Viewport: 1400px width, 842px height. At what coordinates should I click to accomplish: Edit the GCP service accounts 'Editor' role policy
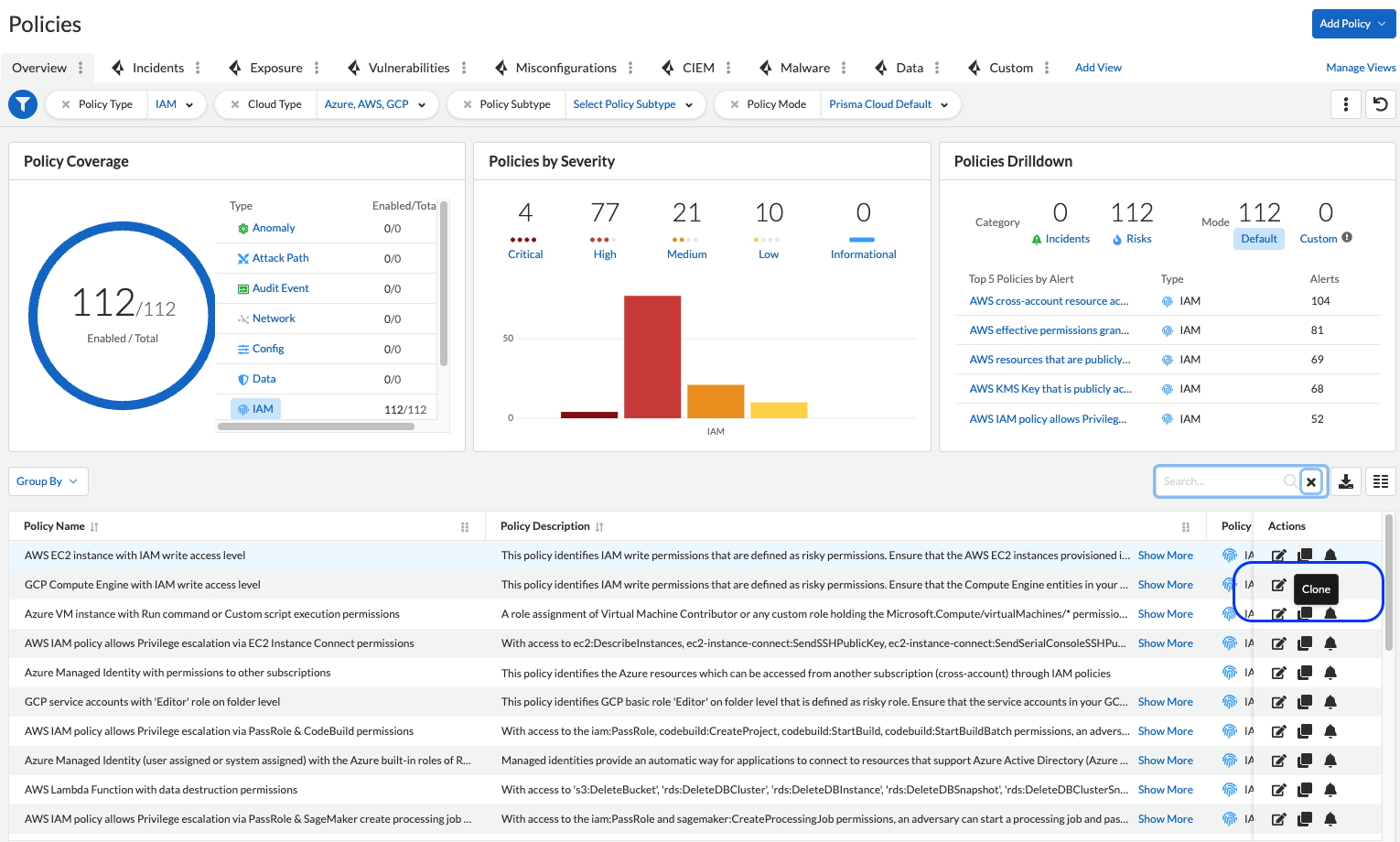tap(1279, 702)
